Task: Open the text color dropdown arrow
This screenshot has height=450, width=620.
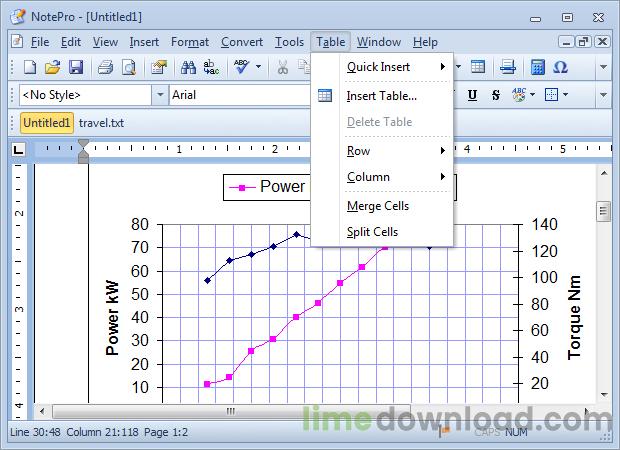Action: pyautogui.click(x=532, y=95)
